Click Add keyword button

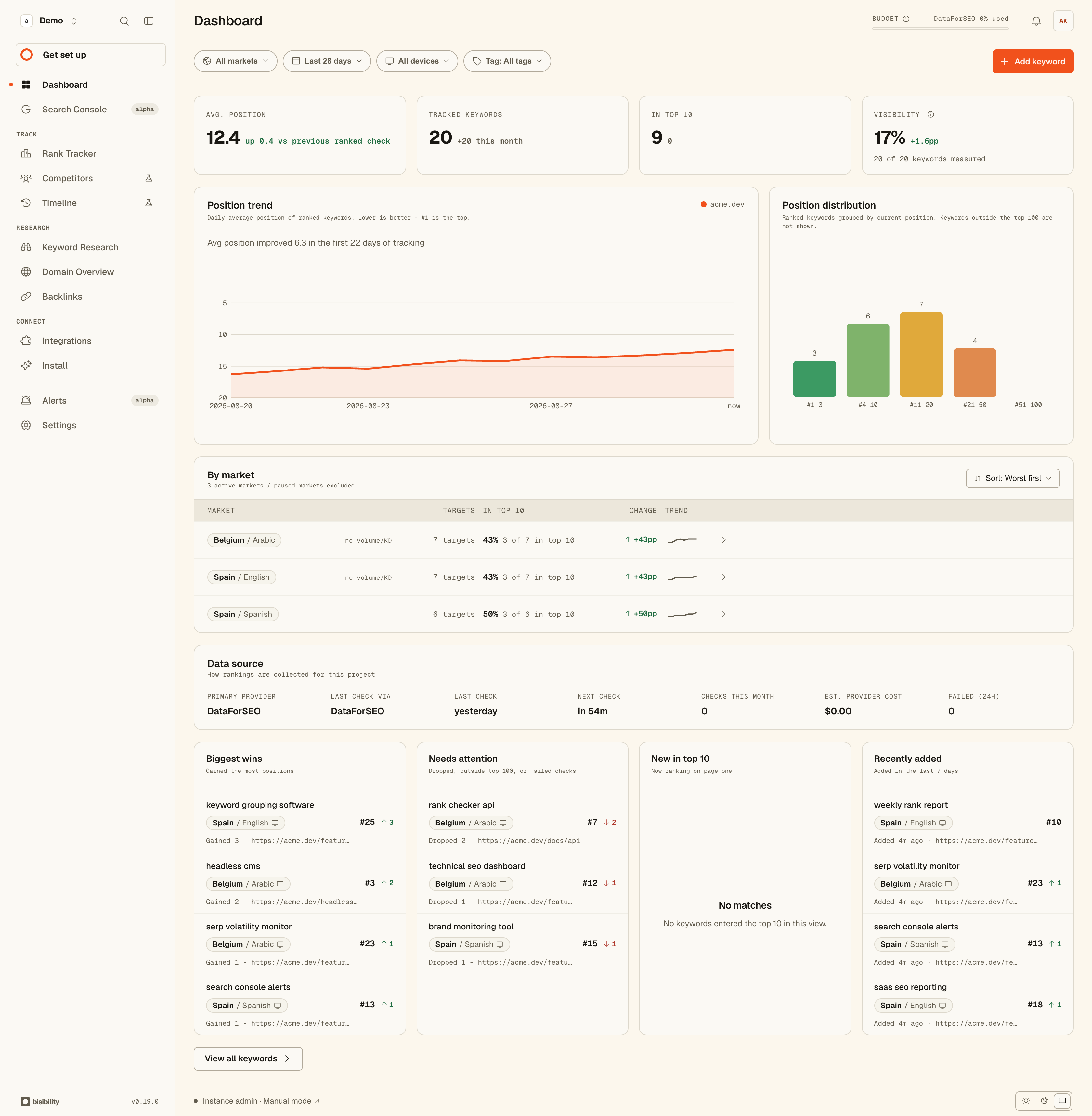point(1033,61)
